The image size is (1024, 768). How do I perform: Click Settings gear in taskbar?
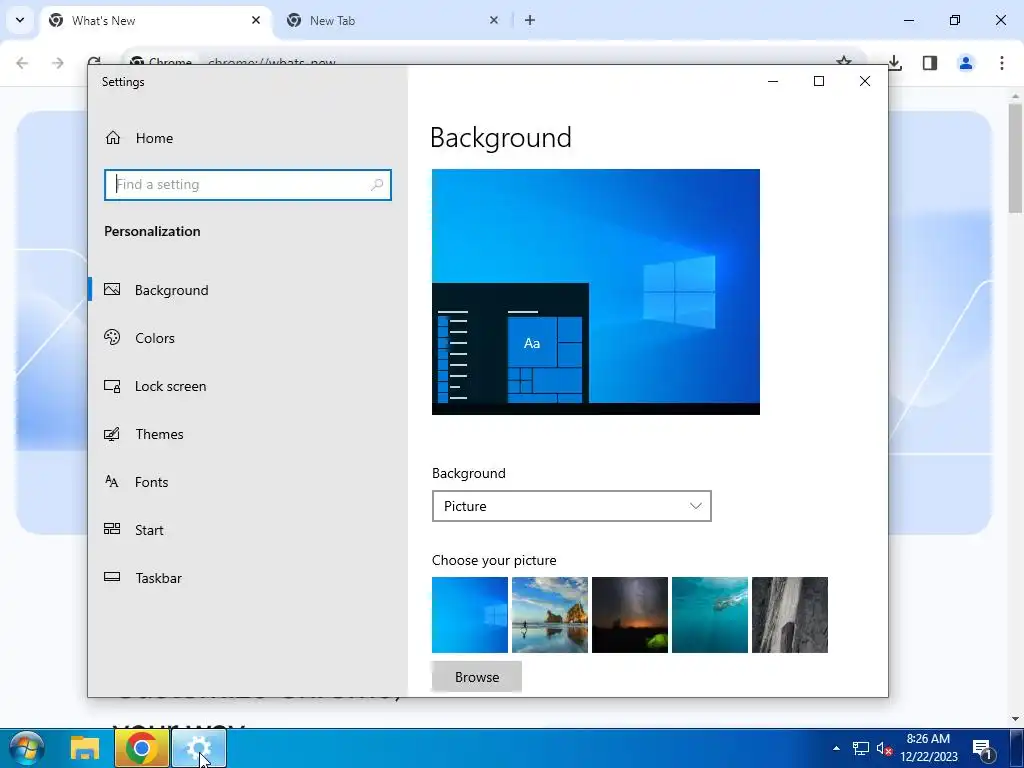tap(199, 748)
